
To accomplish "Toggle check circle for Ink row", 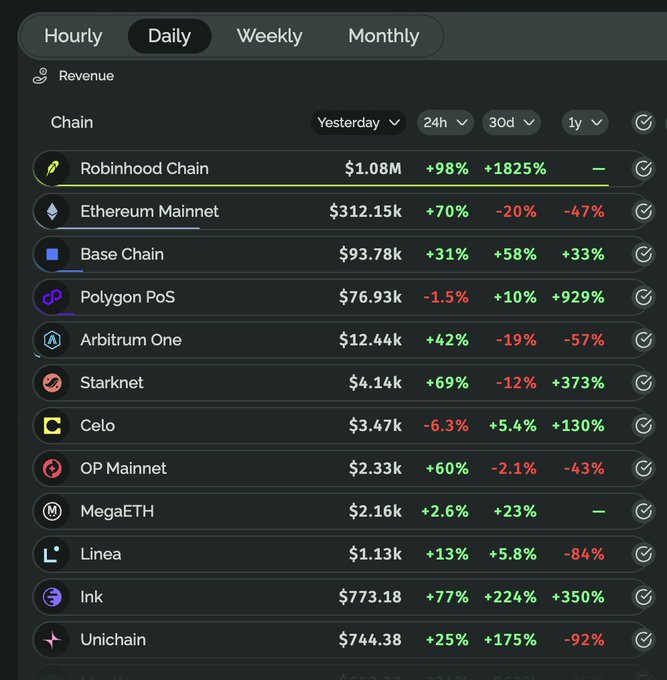I will coord(643,597).
